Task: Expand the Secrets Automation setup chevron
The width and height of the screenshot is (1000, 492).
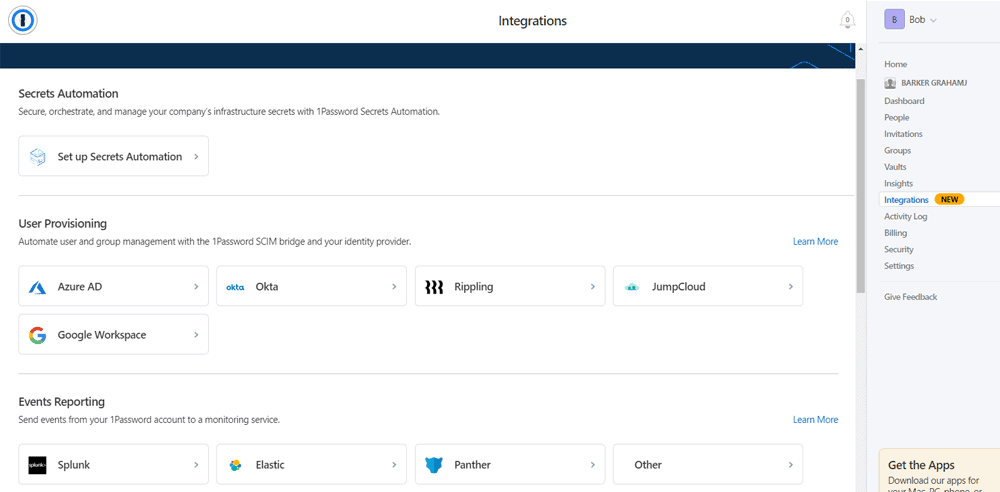Action: coord(196,157)
